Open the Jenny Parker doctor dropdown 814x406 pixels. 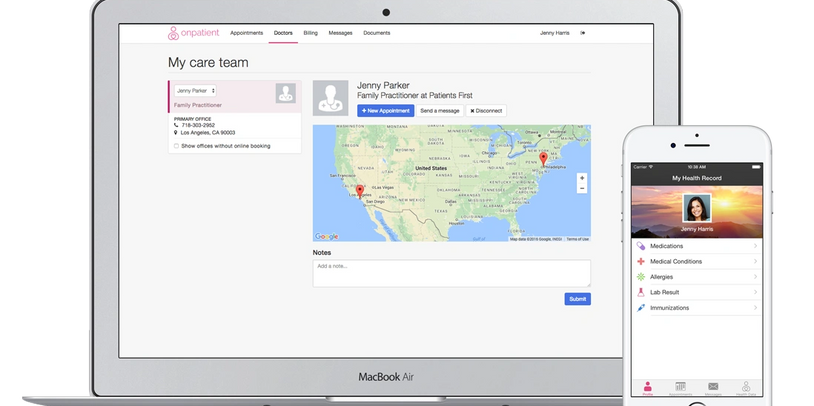[196, 91]
